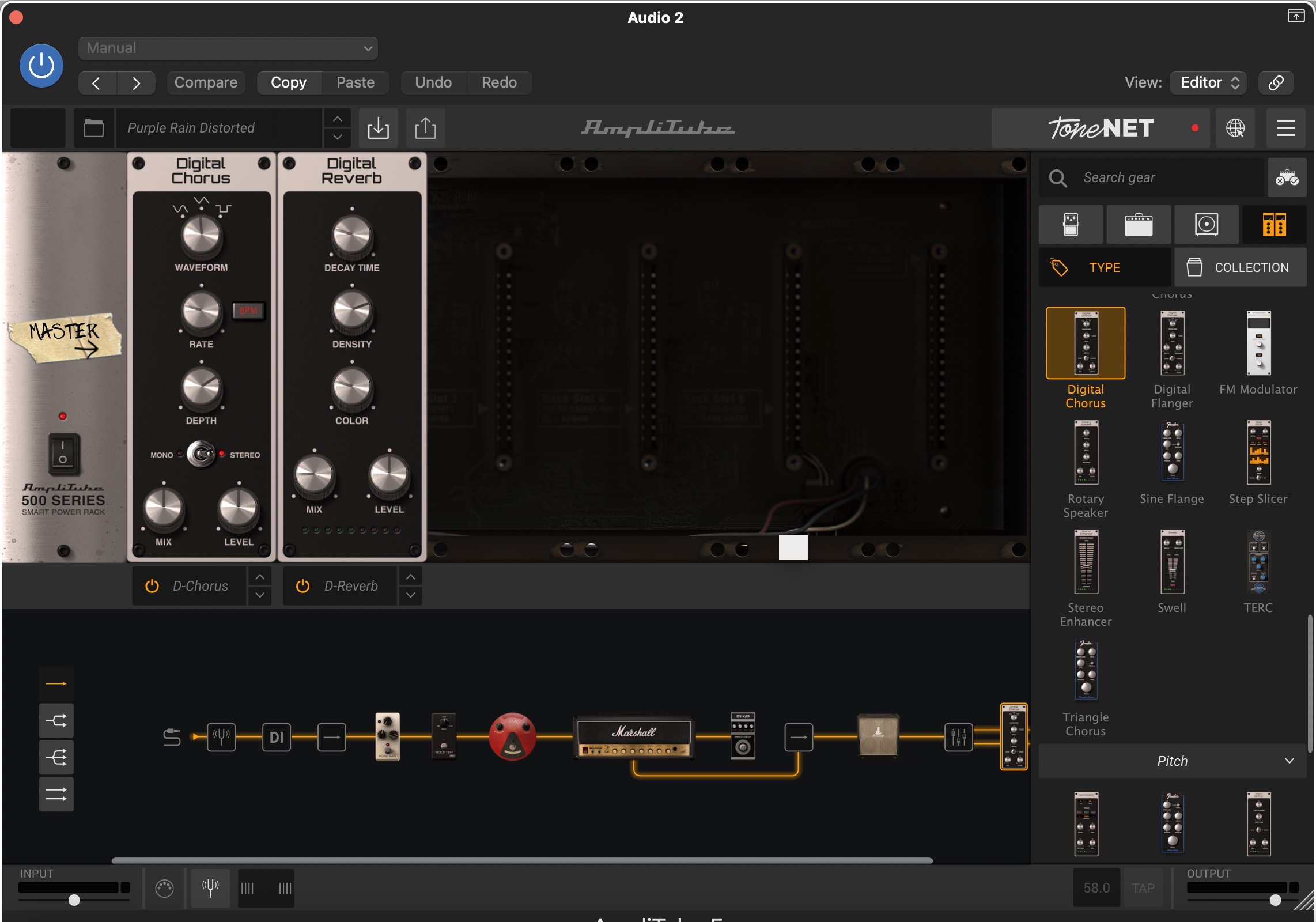Click the output level slider handle
This screenshot has width=1316, height=922.
(x=1275, y=900)
